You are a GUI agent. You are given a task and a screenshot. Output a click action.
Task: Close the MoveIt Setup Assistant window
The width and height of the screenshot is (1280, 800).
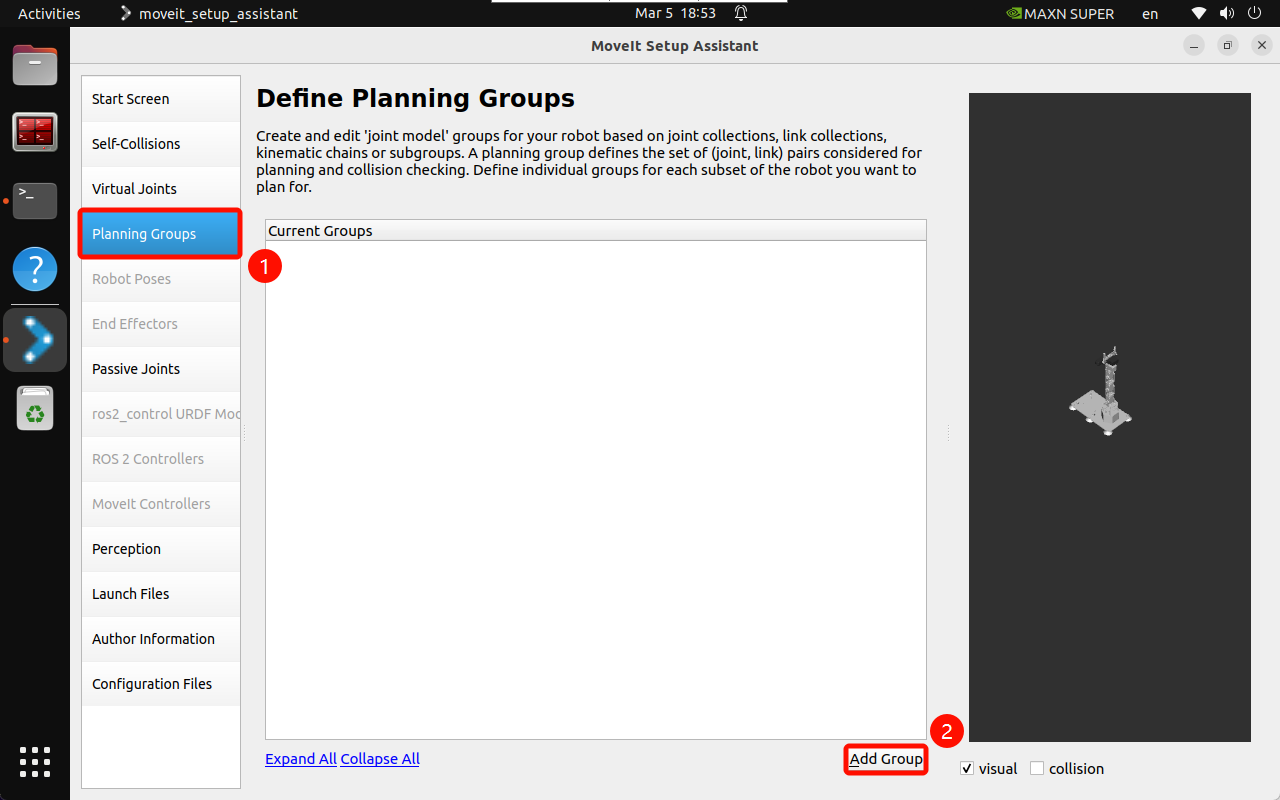click(x=1260, y=46)
